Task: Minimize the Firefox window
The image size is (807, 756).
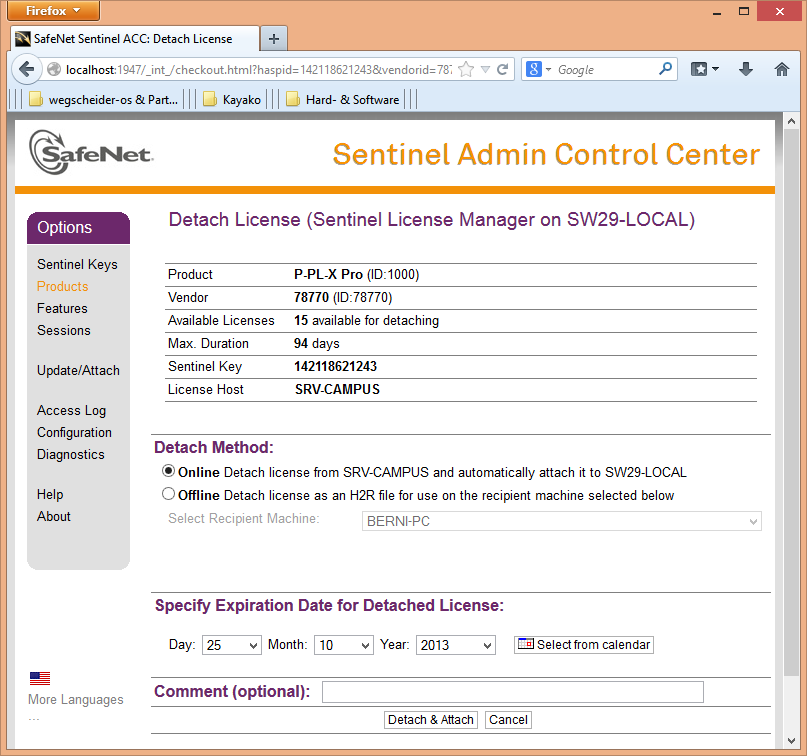Action: [x=717, y=11]
